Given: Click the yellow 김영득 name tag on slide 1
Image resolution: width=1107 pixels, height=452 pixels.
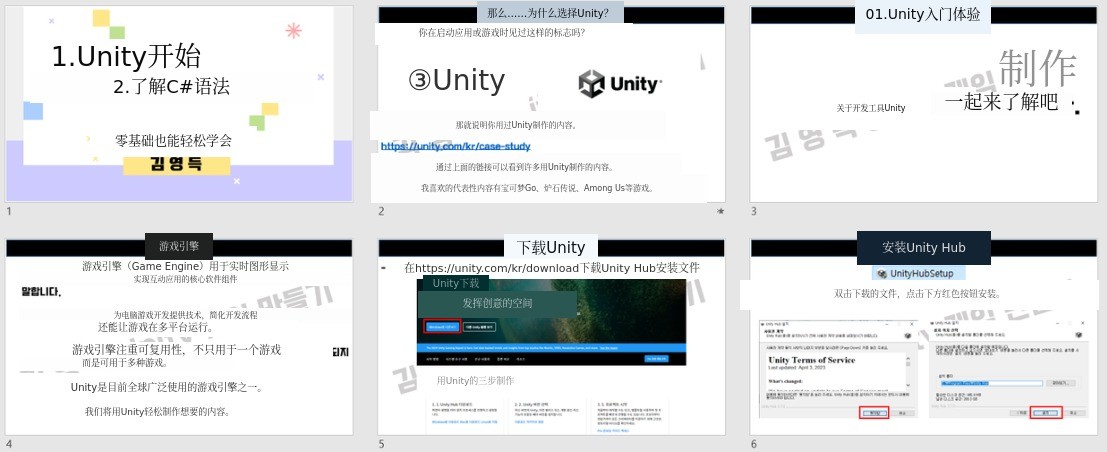Looking at the screenshot, I should click(x=176, y=163).
